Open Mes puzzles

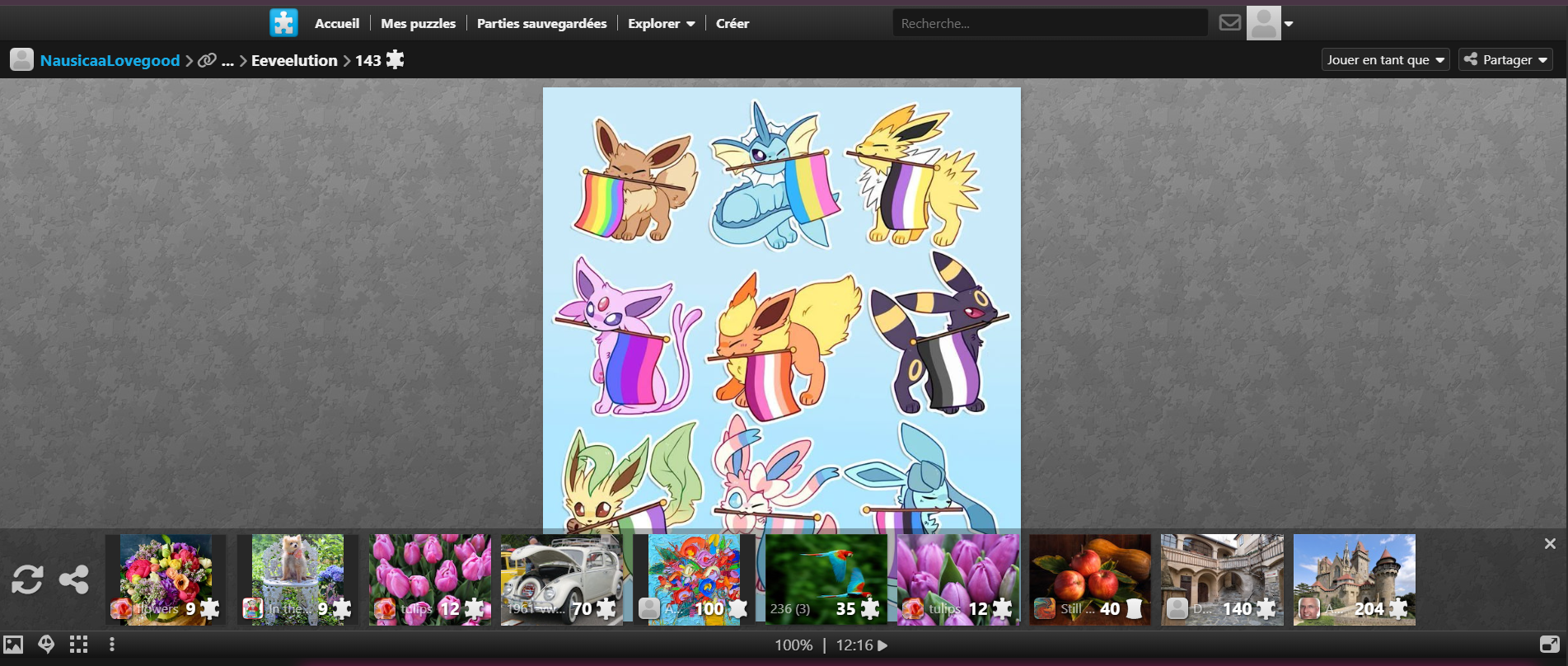click(x=418, y=23)
